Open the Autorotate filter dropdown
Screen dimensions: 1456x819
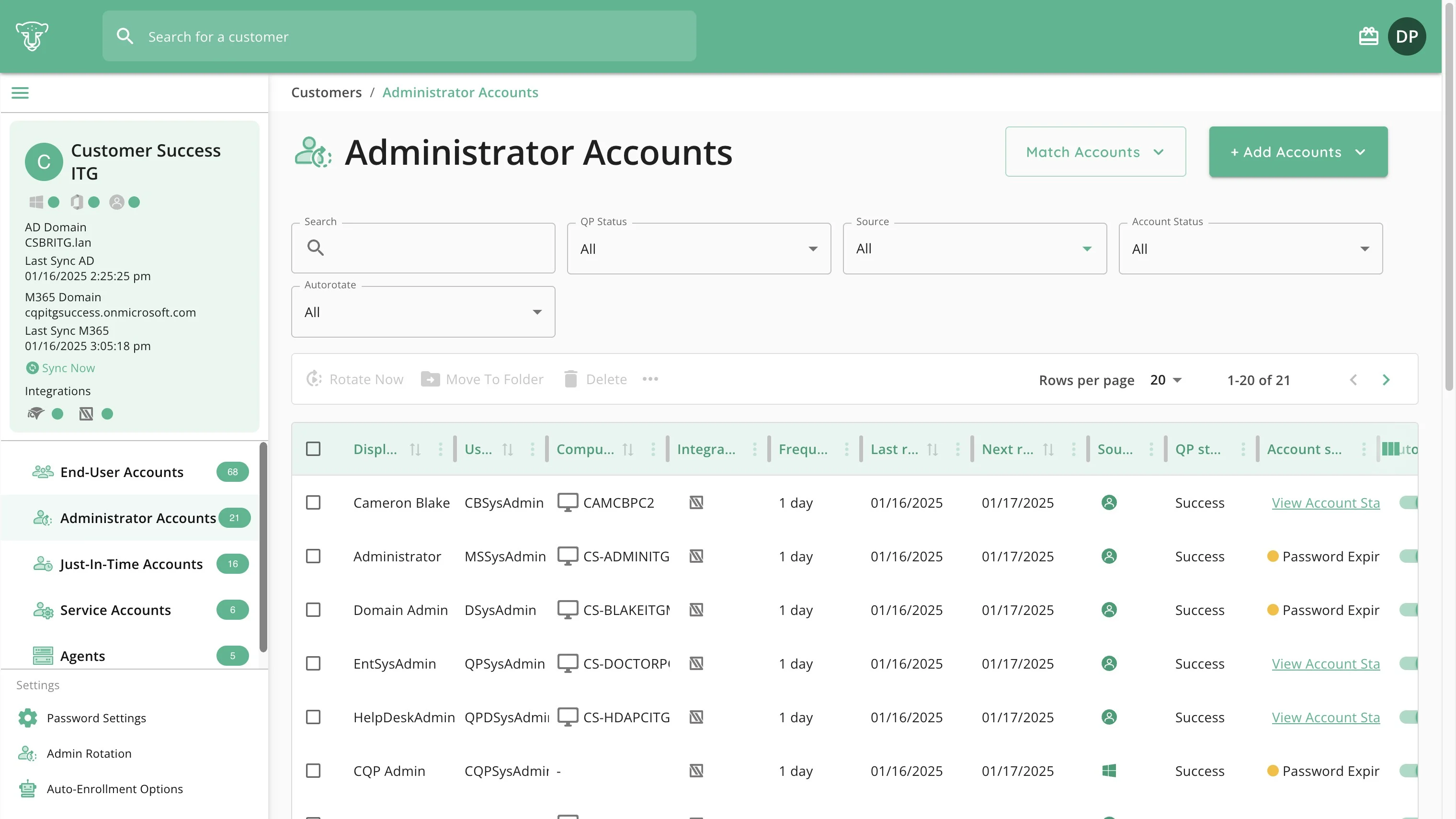423,312
